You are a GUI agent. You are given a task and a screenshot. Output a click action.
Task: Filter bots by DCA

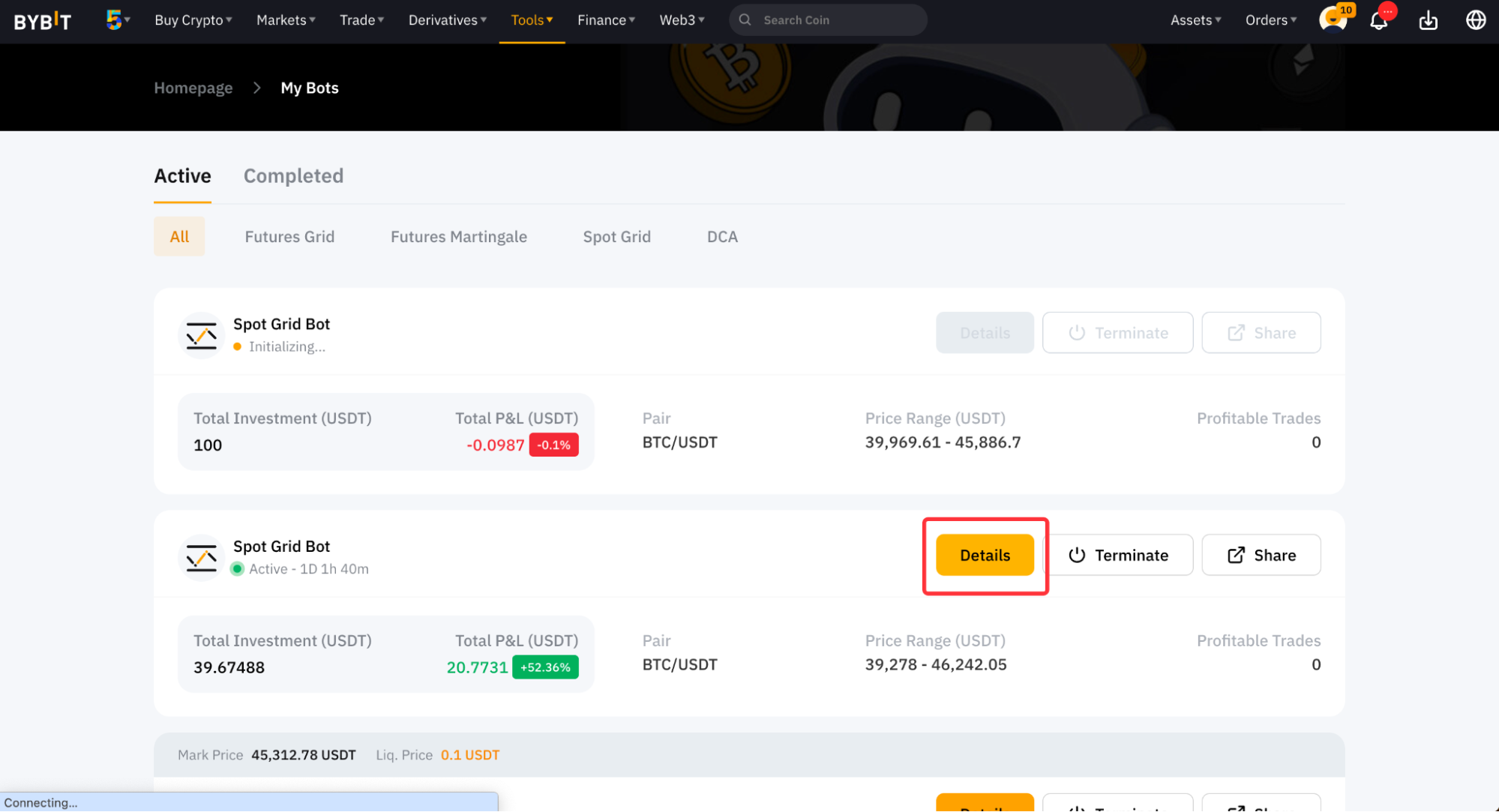click(x=721, y=237)
